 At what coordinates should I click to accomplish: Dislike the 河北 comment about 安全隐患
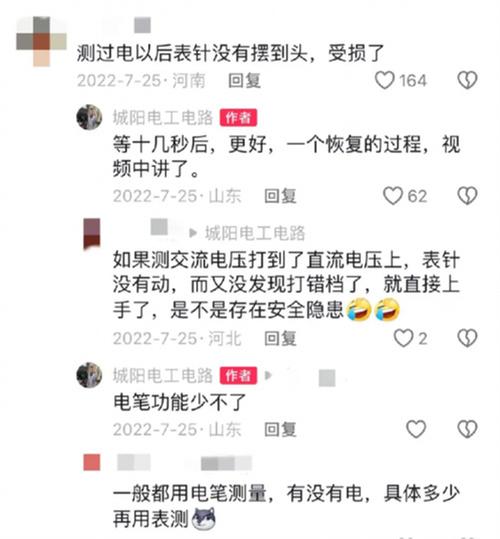(x=467, y=338)
